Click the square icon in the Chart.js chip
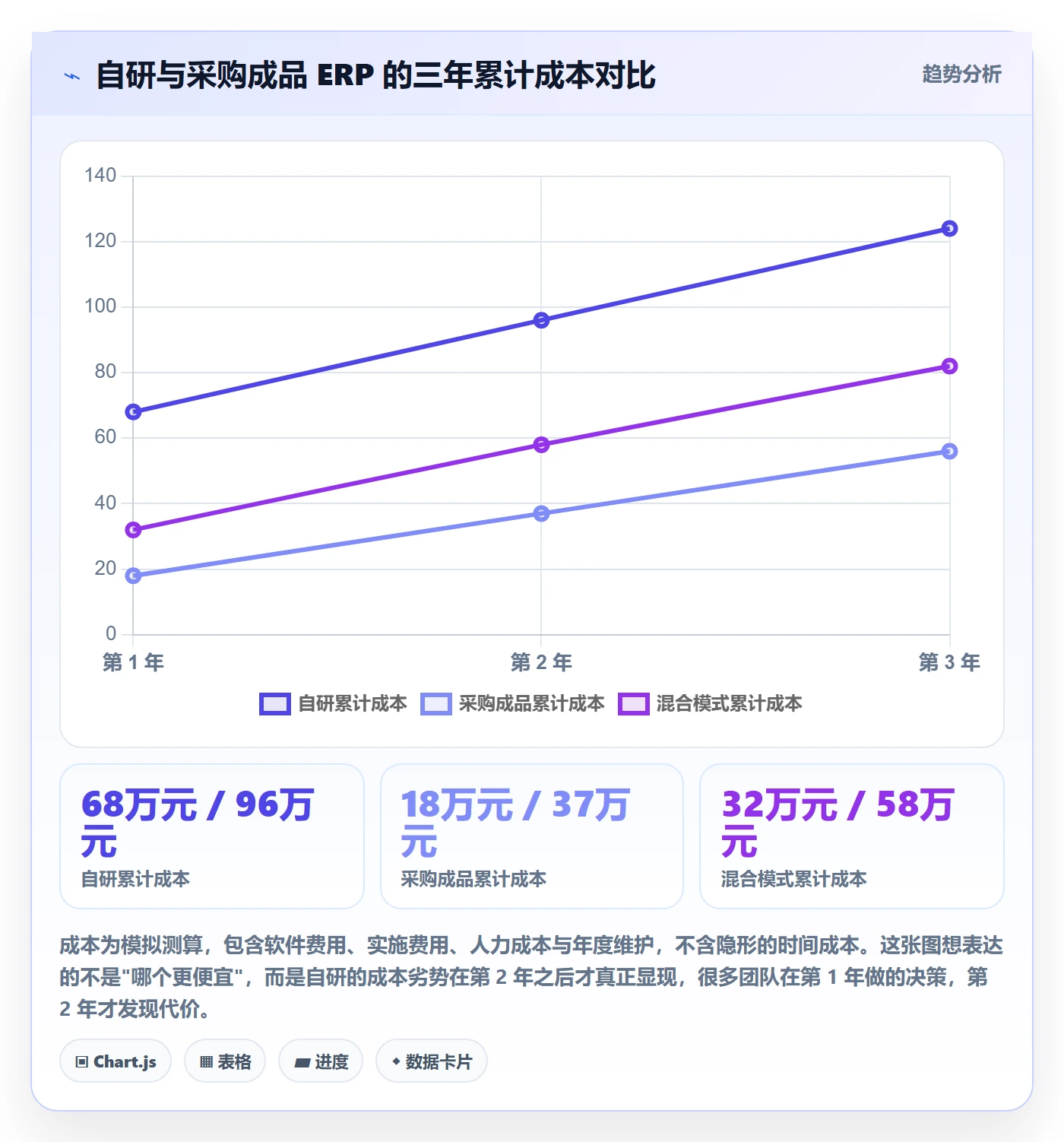The width and height of the screenshot is (1064, 1142). point(82,1062)
